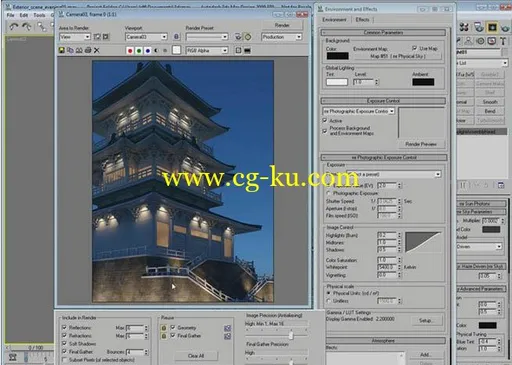Uncheck the Active exposure control checkbox

pos(324,120)
